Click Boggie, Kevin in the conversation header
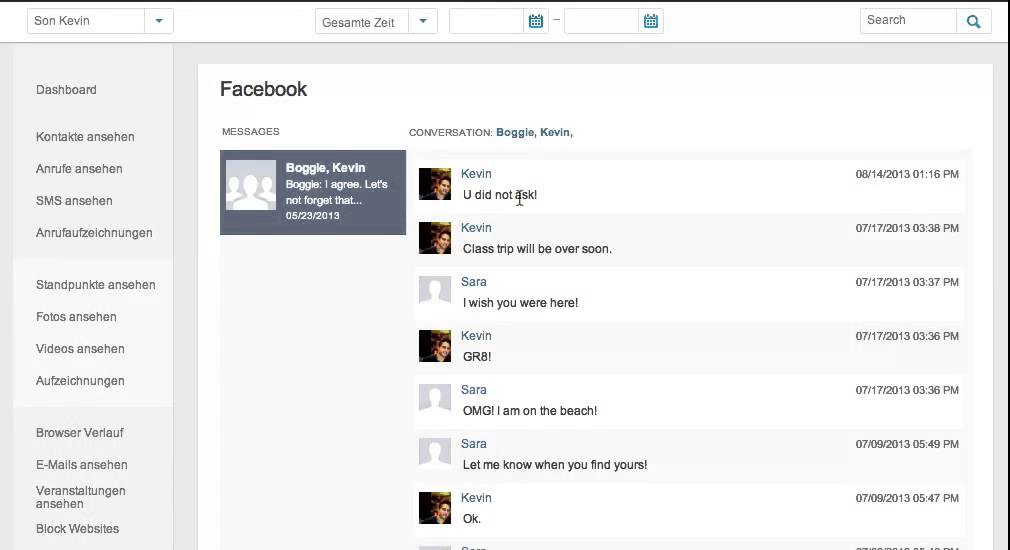Viewport: 1010px width, 550px height. click(534, 133)
